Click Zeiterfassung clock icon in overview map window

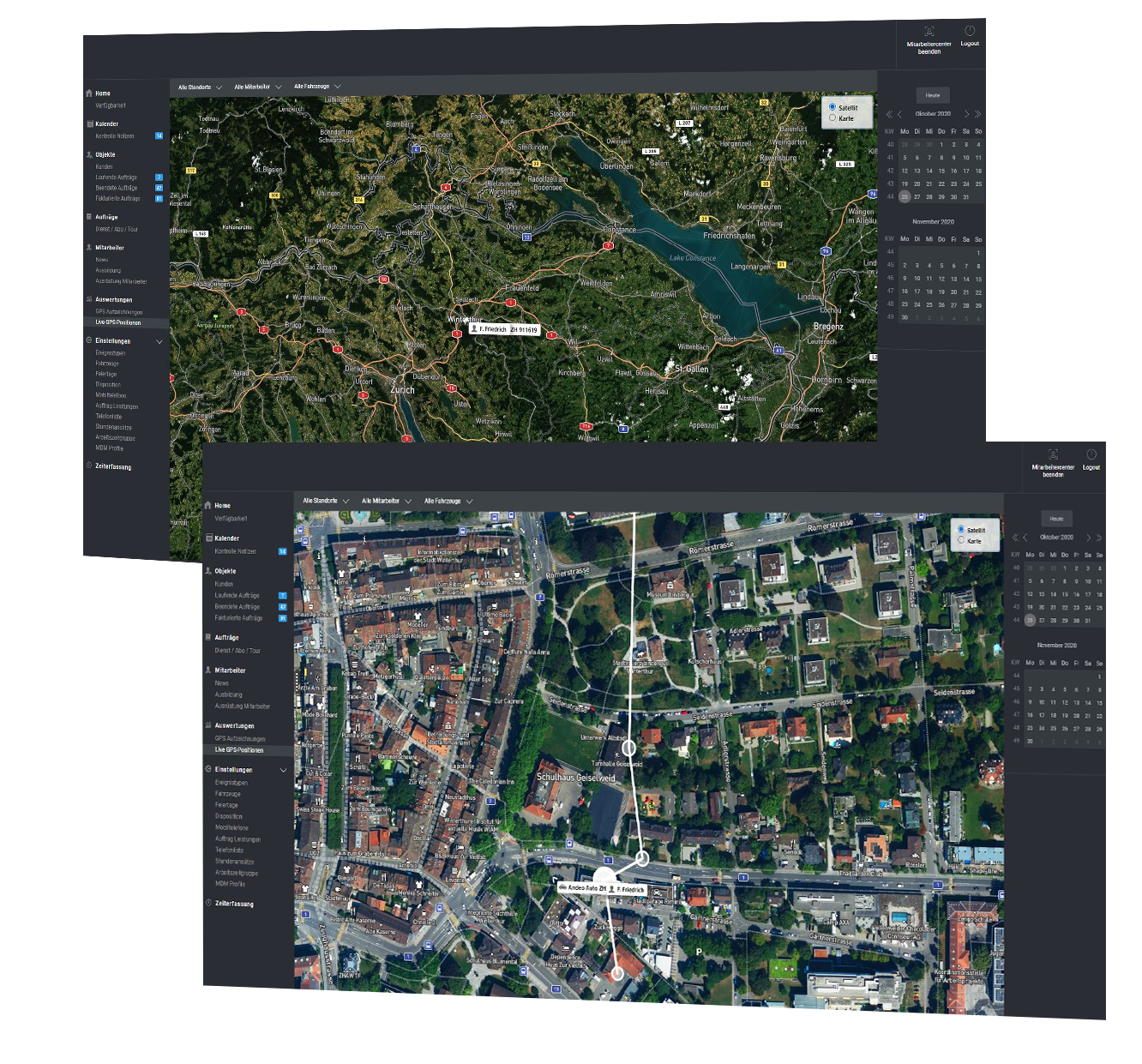coord(89,466)
